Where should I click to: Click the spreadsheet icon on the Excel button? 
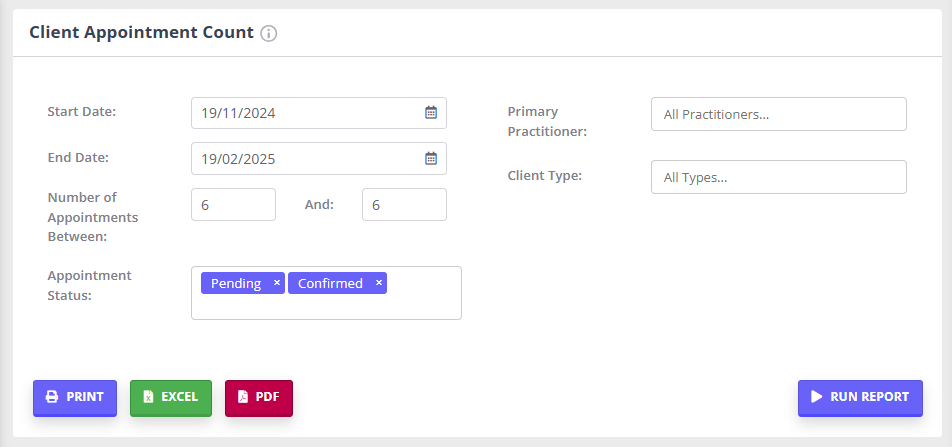point(148,397)
